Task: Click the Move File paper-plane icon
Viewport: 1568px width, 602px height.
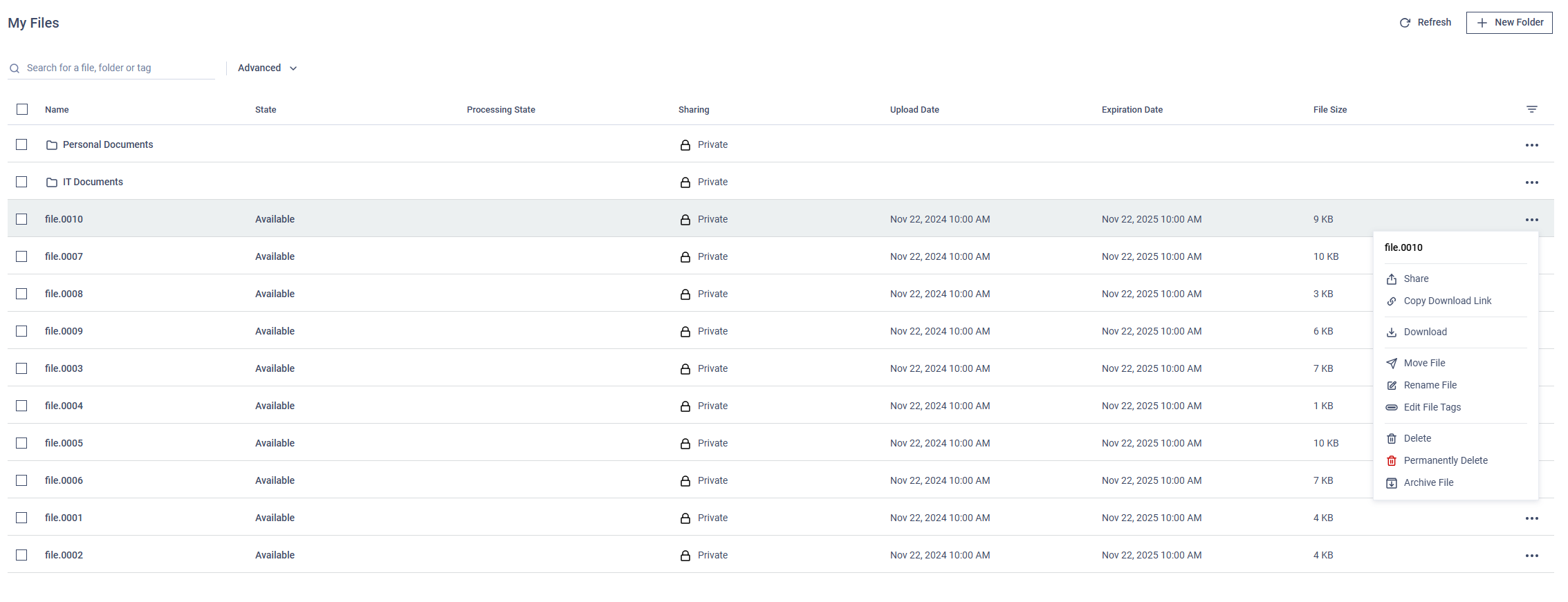Action: [1392, 364]
